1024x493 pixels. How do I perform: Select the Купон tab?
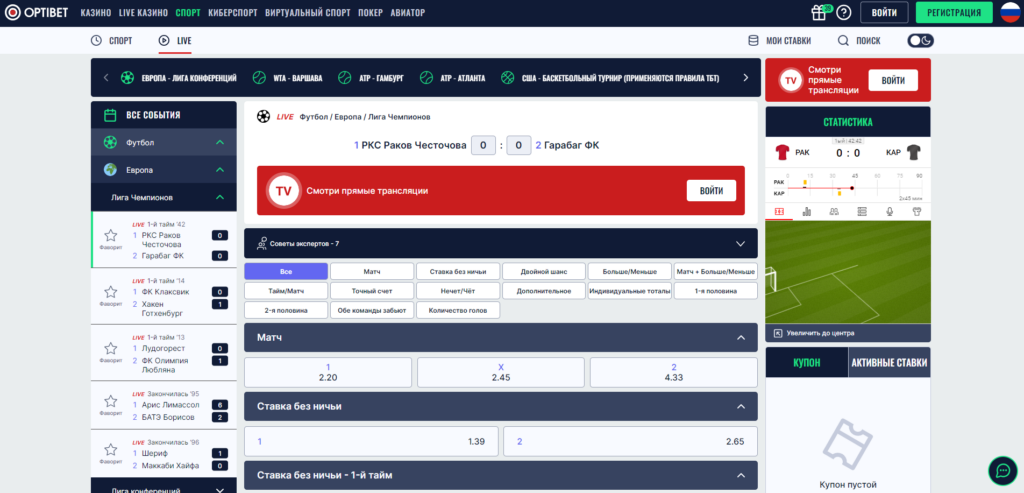pyautogui.click(x=807, y=363)
